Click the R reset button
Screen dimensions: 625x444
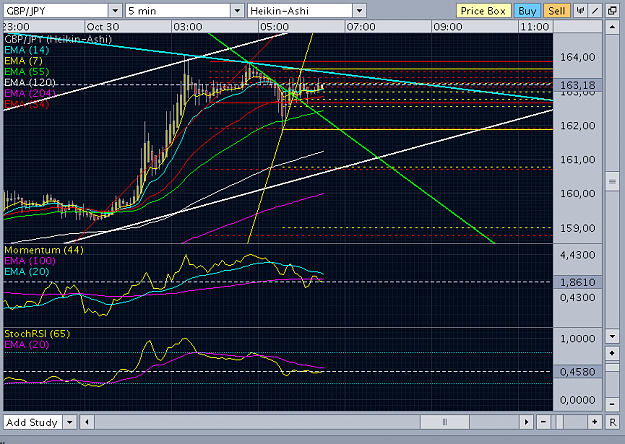tap(612, 422)
